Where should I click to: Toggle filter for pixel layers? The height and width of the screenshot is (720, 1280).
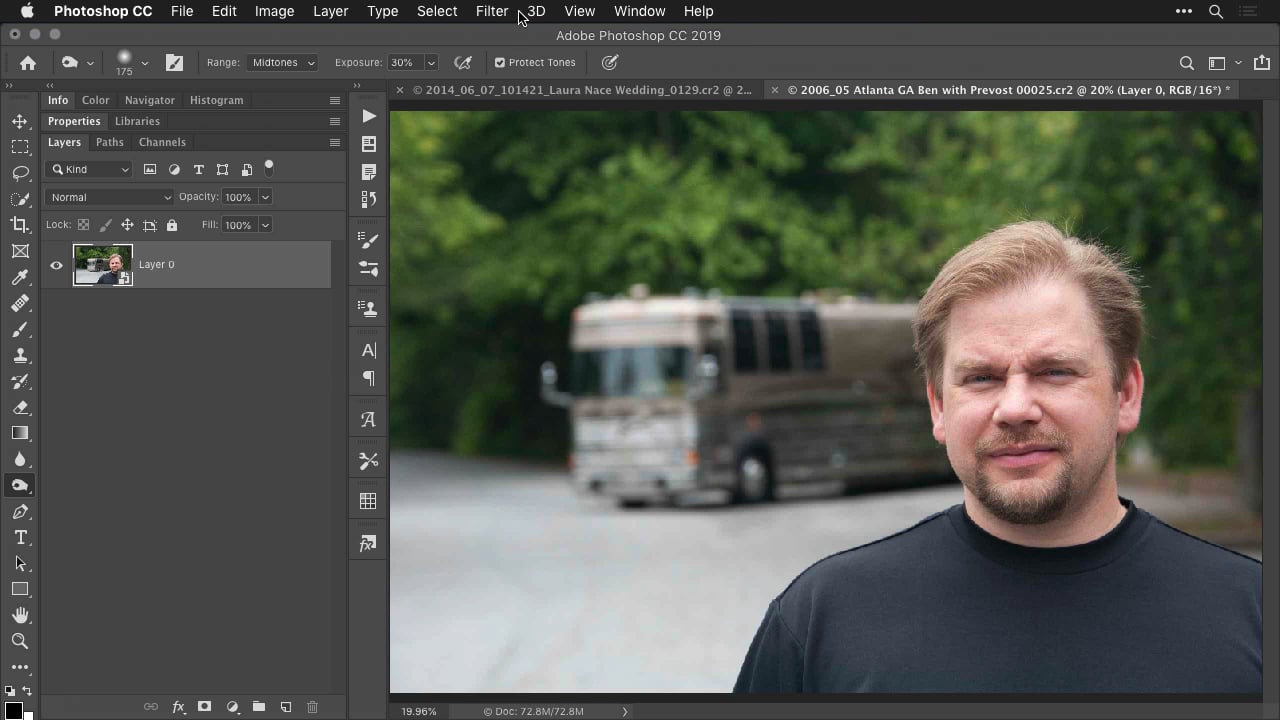tap(150, 170)
